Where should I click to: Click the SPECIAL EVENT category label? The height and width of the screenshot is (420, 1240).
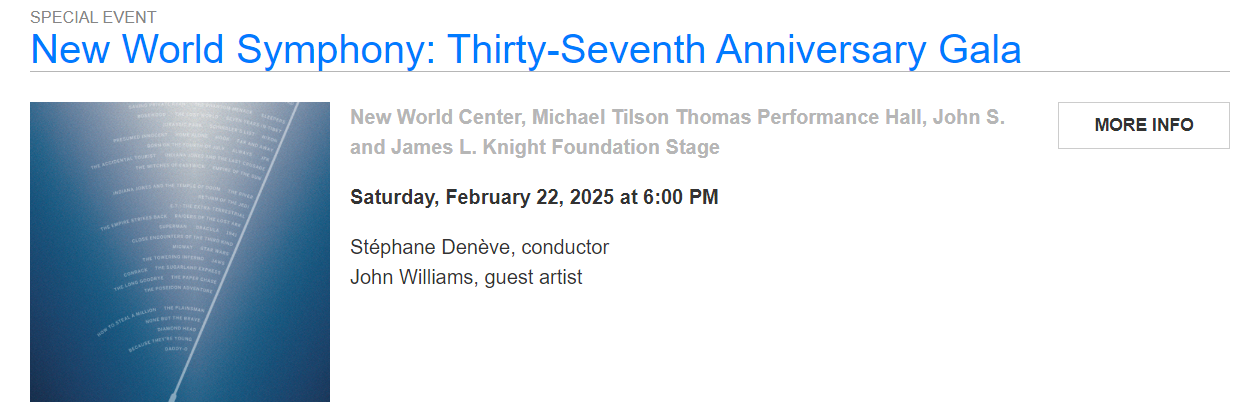93,17
